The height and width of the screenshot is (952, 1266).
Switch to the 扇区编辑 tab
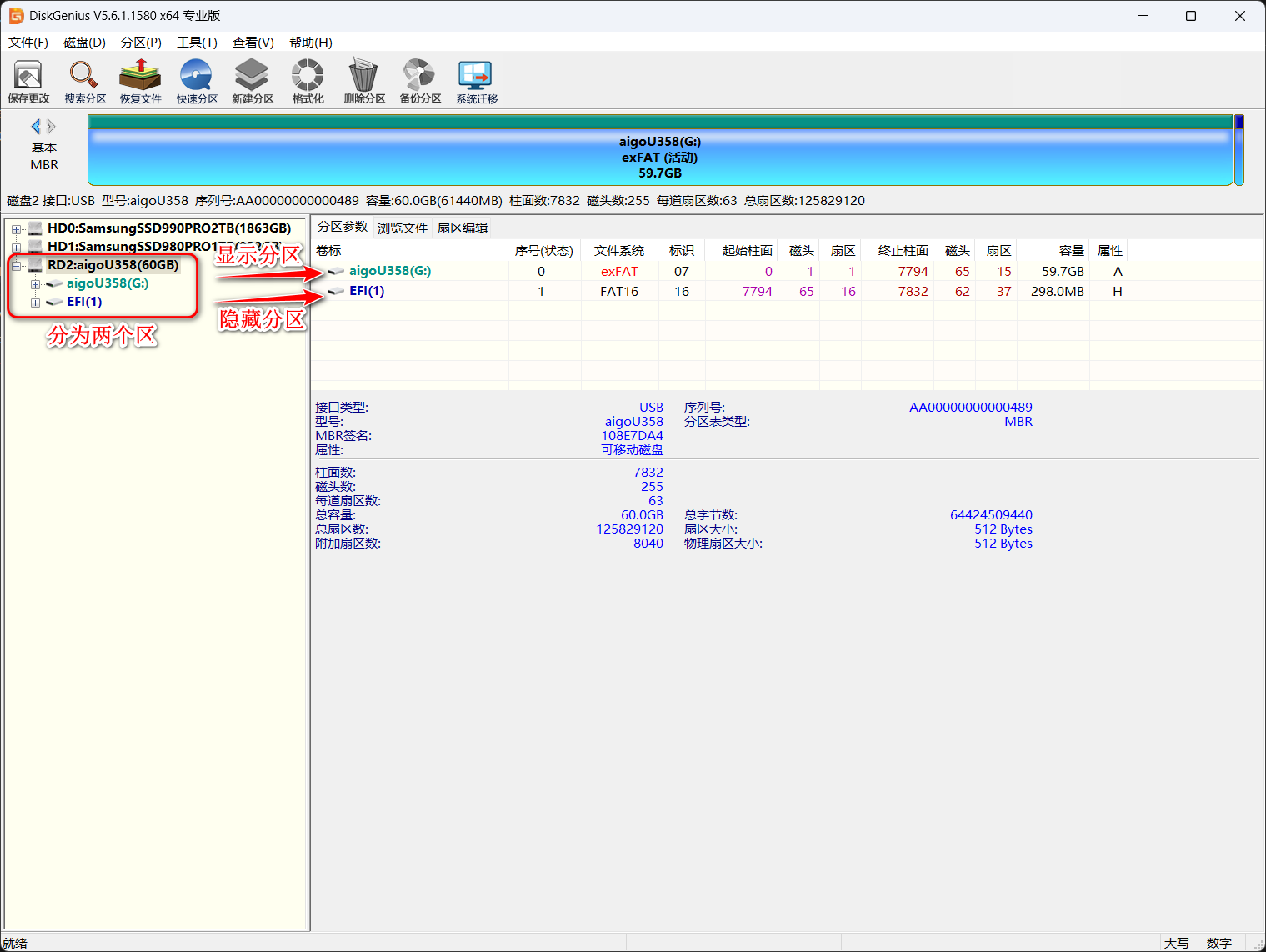pos(463,228)
